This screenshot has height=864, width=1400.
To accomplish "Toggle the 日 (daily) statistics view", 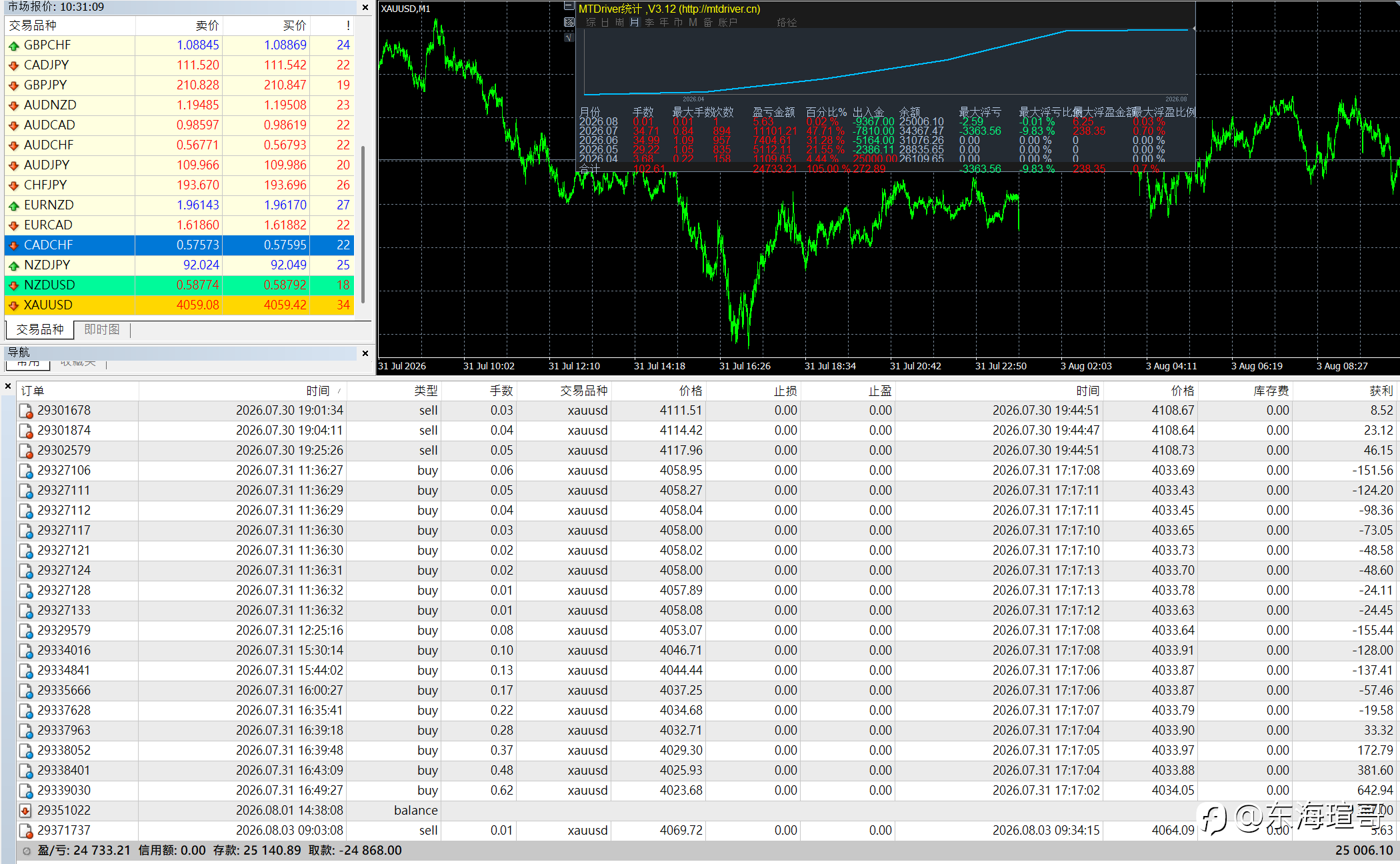I will tap(605, 23).
